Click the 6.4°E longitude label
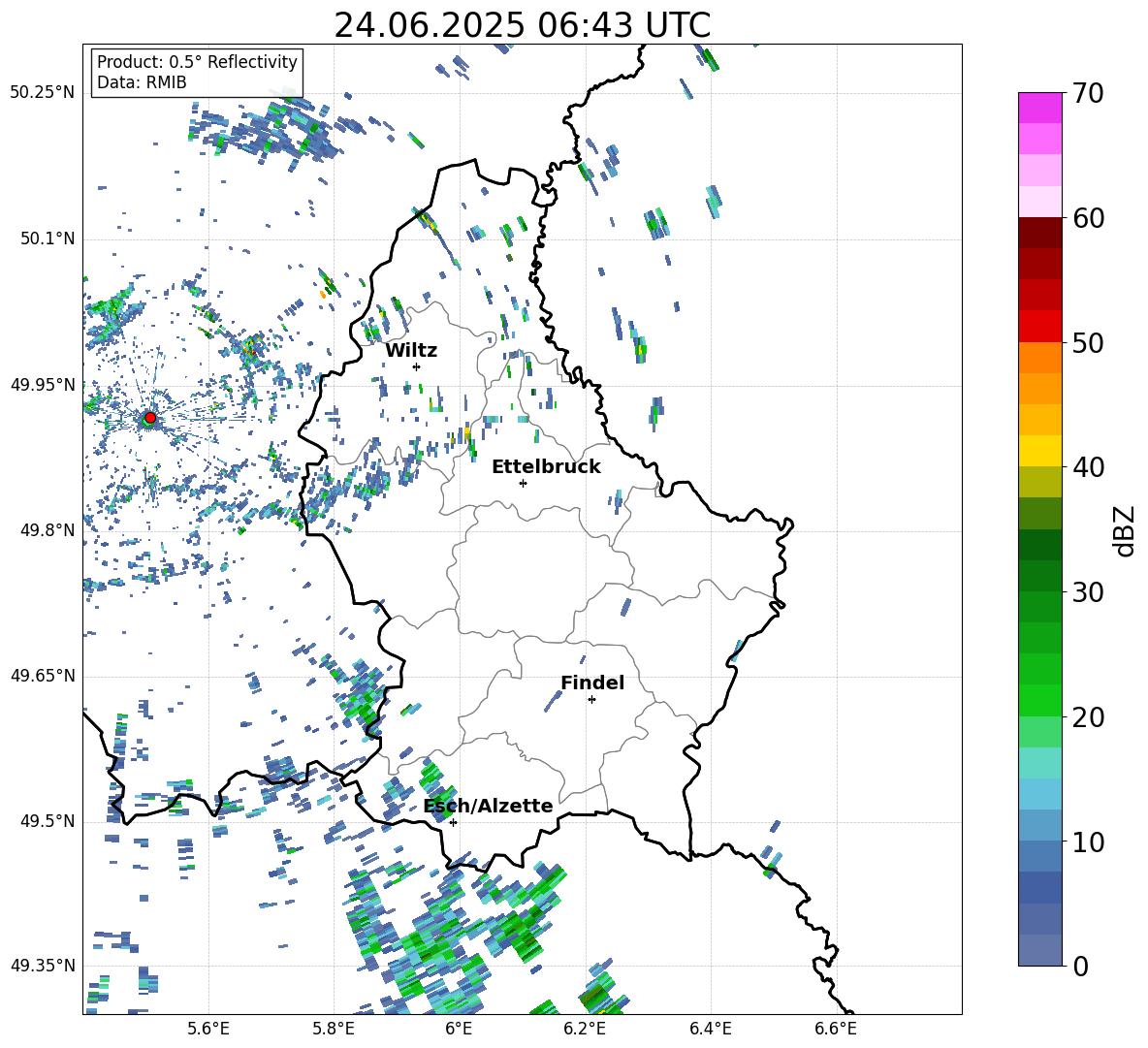The height and width of the screenshot is (1048, 1148). [x=710, y=1029]
